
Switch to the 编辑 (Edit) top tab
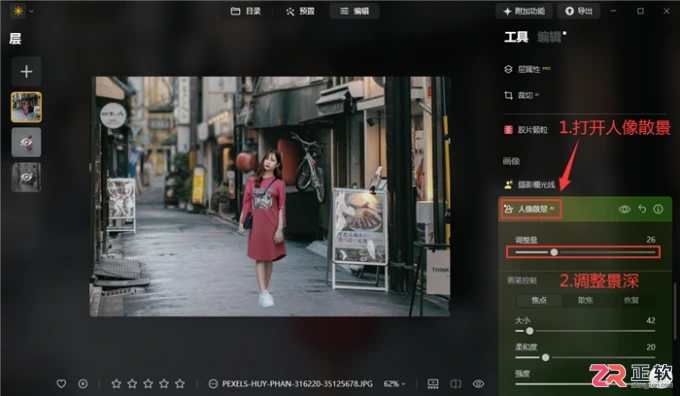coord(354,11)
